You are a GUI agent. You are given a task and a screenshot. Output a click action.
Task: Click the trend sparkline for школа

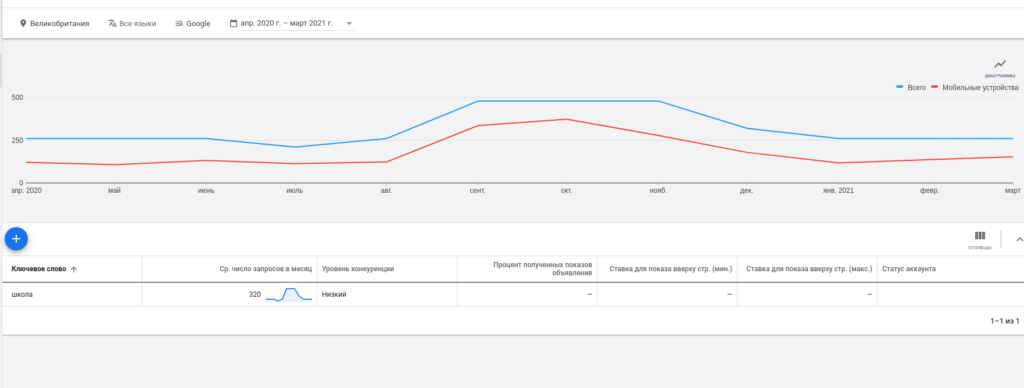(x=289, y=295)
